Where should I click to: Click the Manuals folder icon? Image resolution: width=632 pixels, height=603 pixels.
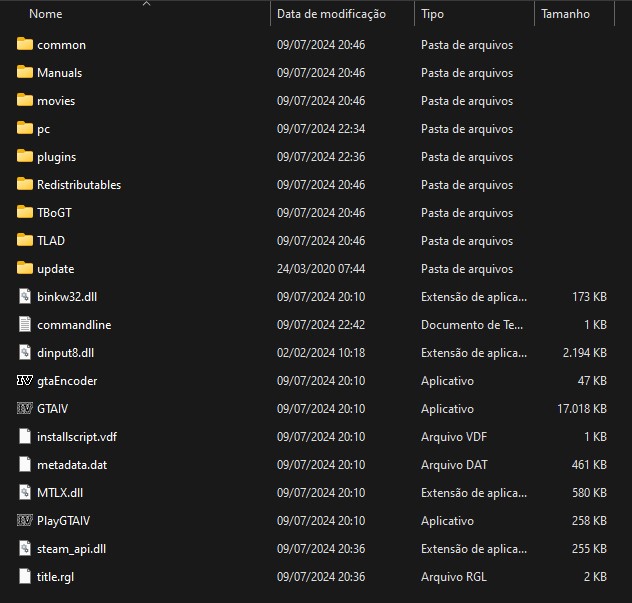point(25,72)
